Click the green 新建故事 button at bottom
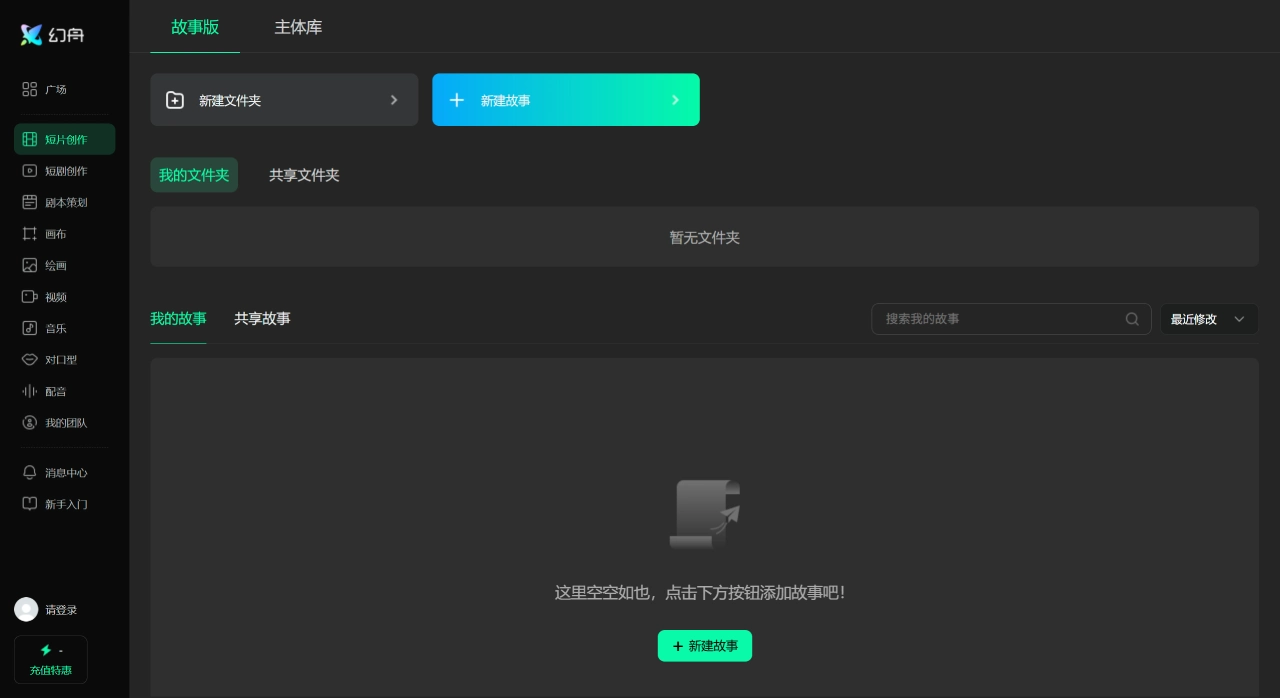 [x=705, y=646]
